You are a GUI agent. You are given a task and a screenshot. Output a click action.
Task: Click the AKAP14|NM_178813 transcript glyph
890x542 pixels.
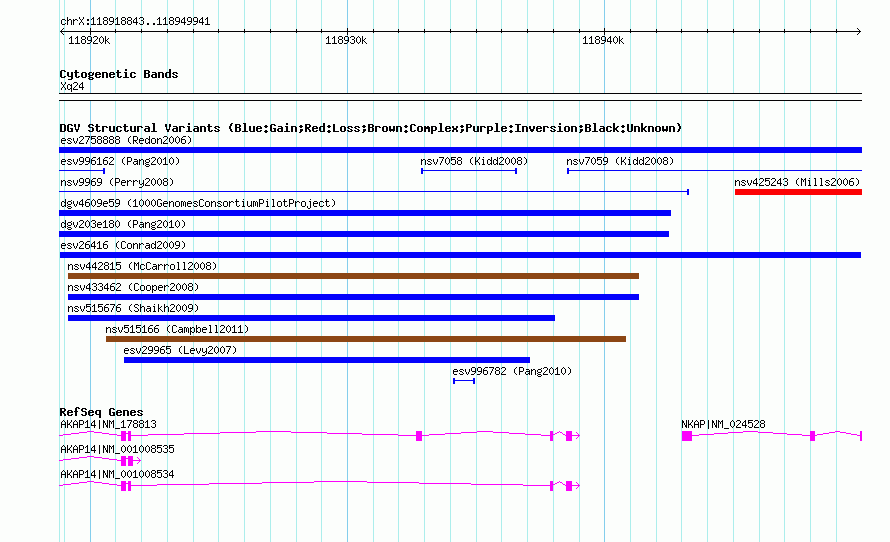(x=319, y=435)
